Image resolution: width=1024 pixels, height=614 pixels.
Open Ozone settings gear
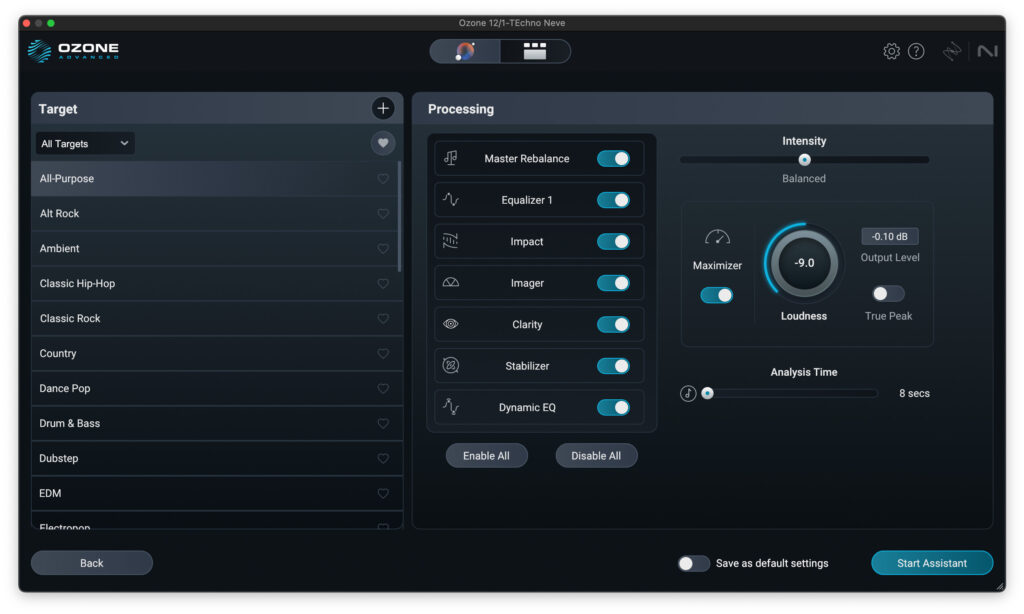(x=891, y=51)
